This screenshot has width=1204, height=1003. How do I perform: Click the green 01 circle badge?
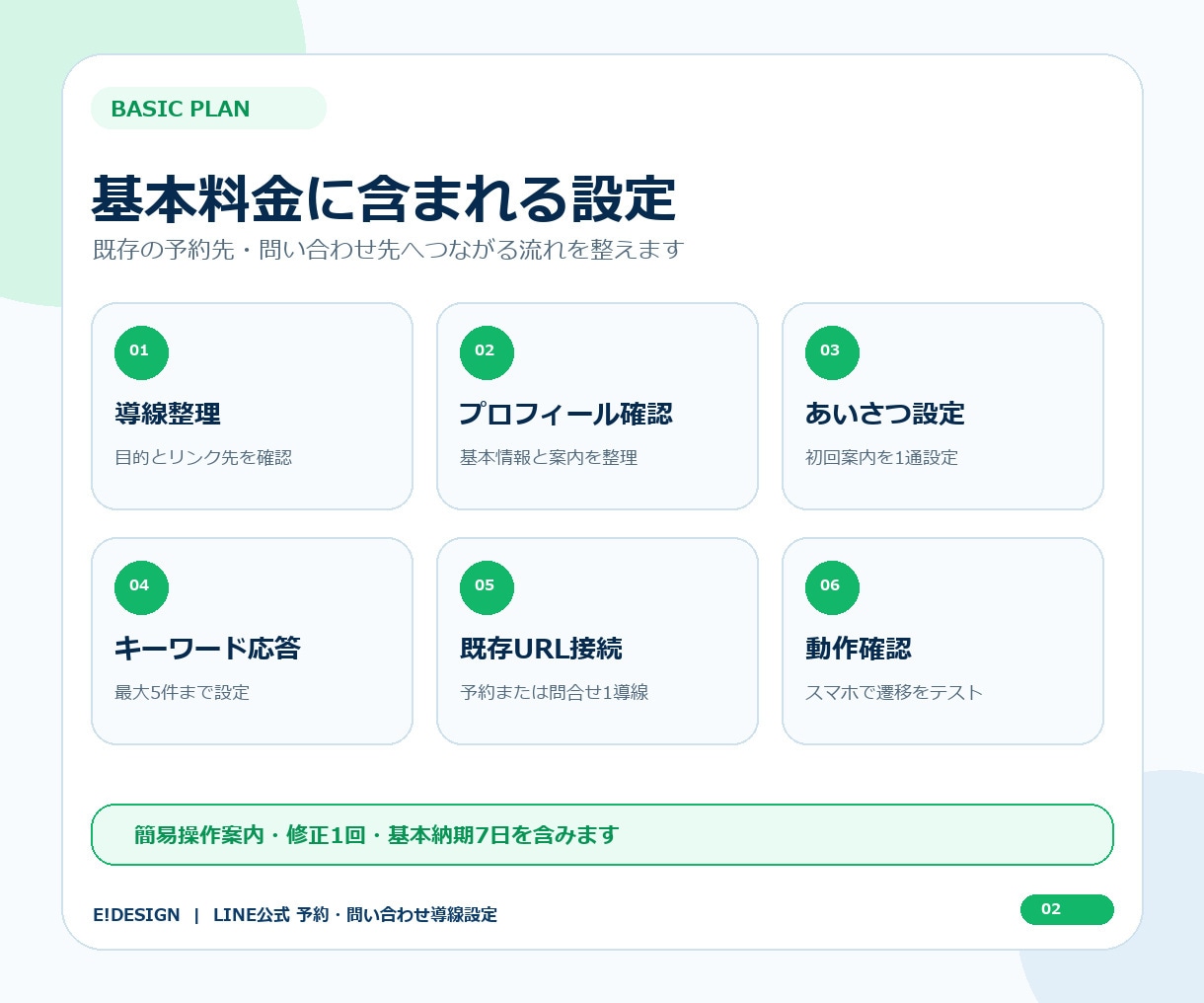[x=141, y=352]
